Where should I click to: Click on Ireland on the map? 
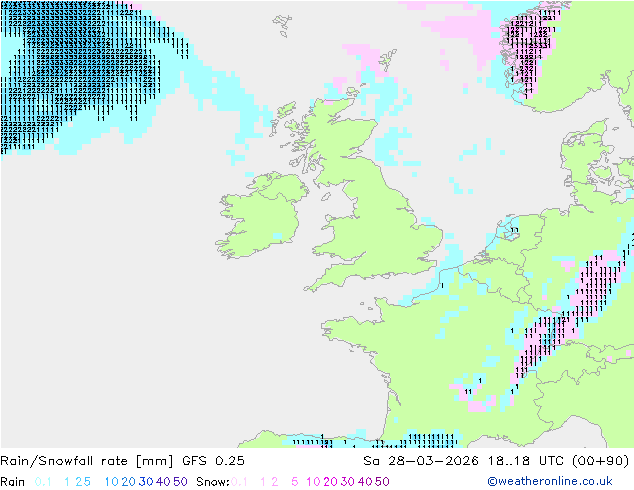click(x=261, y=216)
